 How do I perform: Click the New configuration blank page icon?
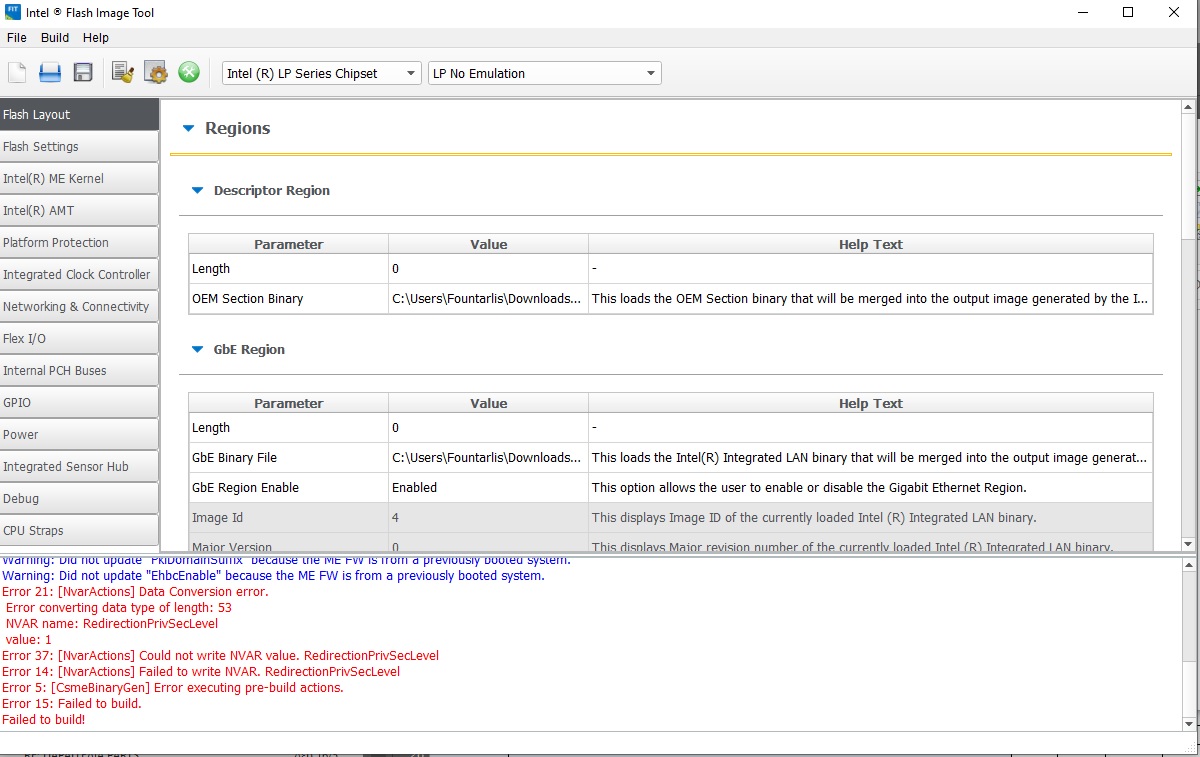click(17, 73)
